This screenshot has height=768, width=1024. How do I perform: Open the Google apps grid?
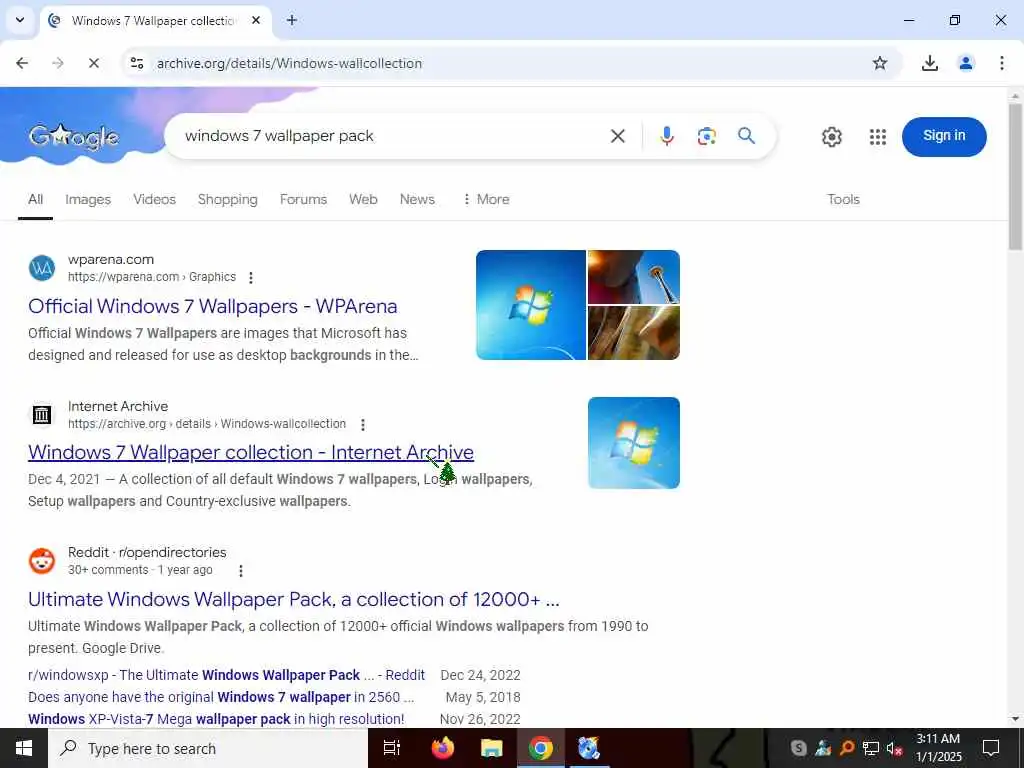click(x=878, y=136)
